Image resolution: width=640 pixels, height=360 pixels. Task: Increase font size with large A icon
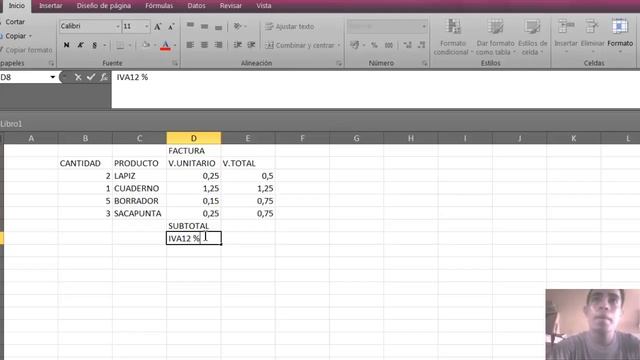[158, 27]
